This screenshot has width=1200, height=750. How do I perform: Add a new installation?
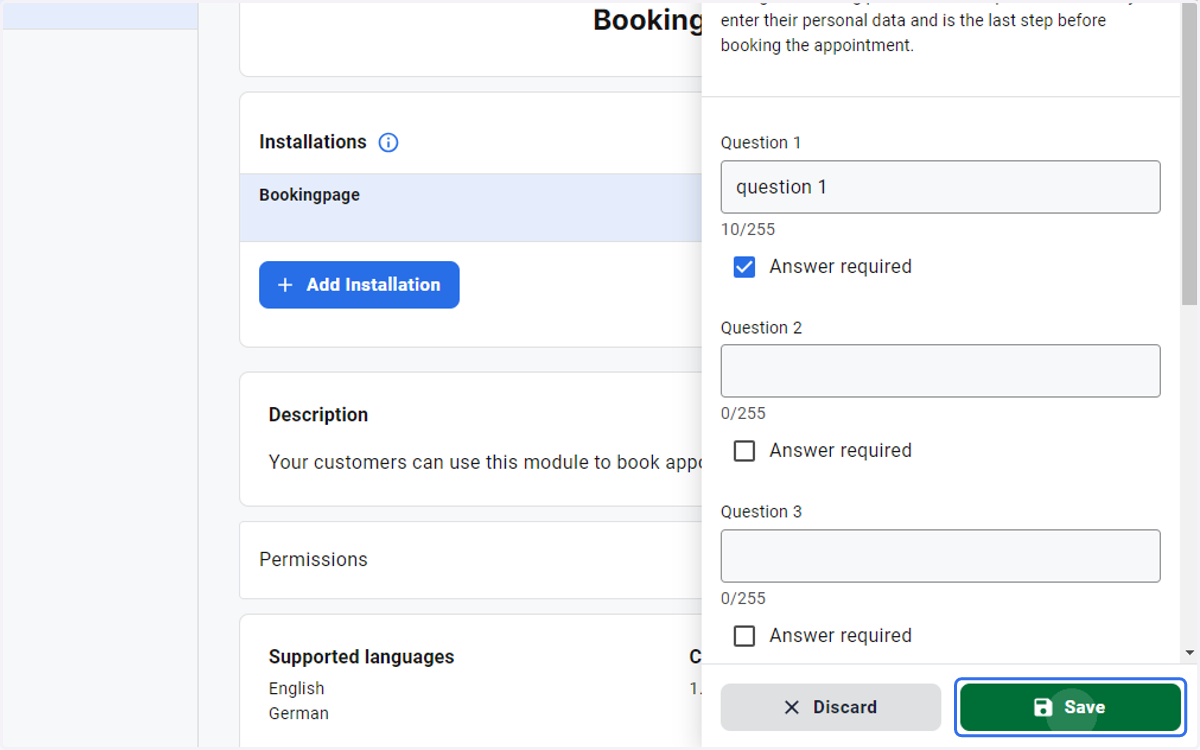(359, 285)
